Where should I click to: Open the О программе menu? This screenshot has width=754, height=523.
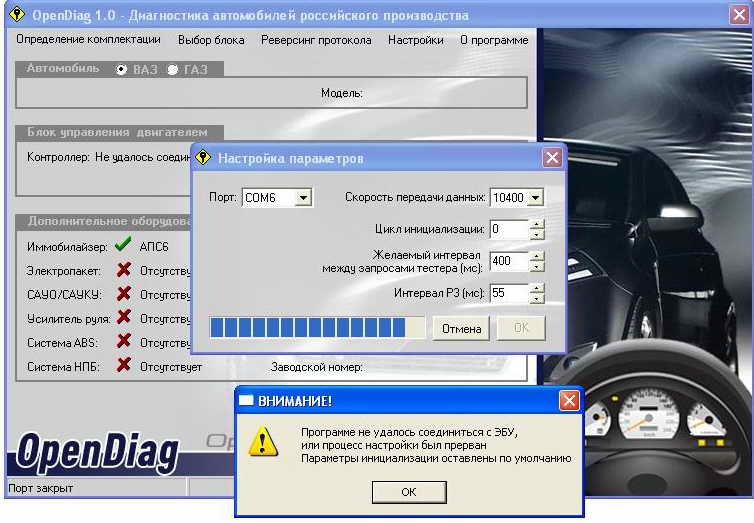[x=494, y=40]
